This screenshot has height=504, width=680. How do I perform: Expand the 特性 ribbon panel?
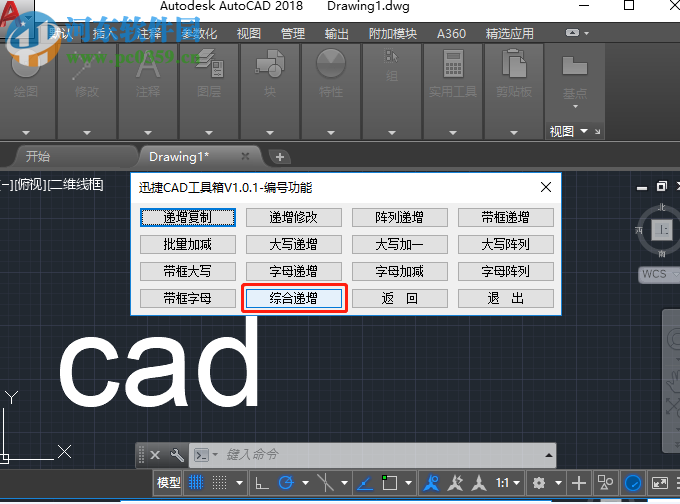point(331,133)
